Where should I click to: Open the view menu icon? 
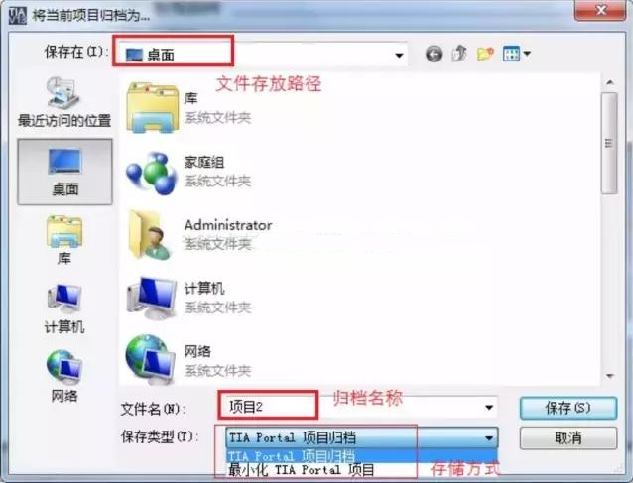(x=517, y=54)
